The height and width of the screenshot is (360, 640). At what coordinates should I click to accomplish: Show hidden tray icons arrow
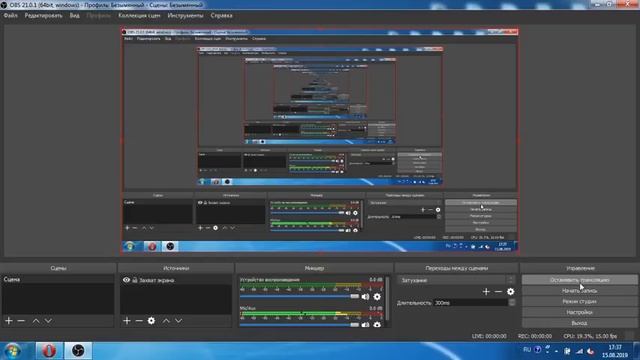(556, 351)
